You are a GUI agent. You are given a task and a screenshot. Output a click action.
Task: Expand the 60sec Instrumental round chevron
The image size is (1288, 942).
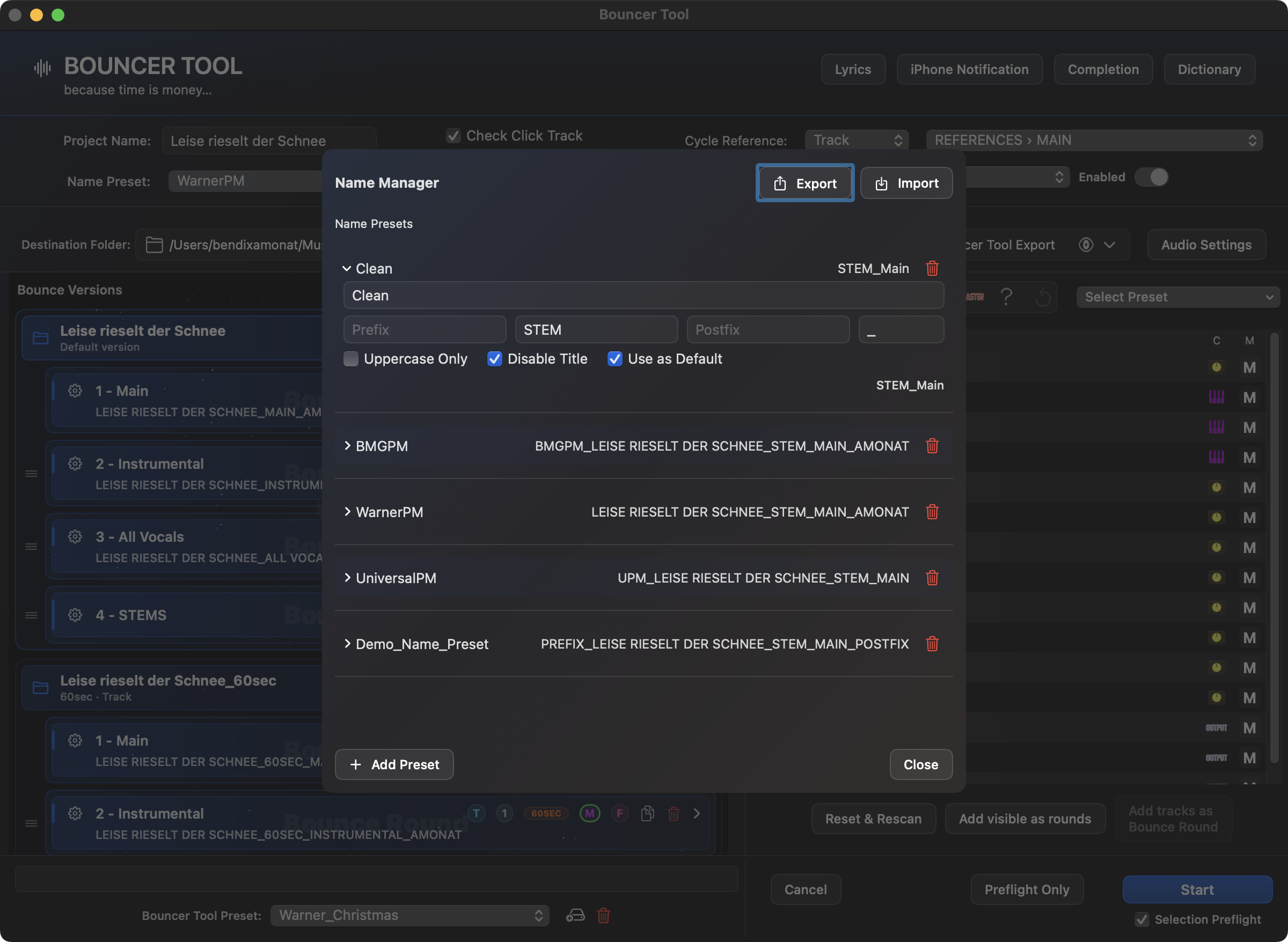point(697,813)
